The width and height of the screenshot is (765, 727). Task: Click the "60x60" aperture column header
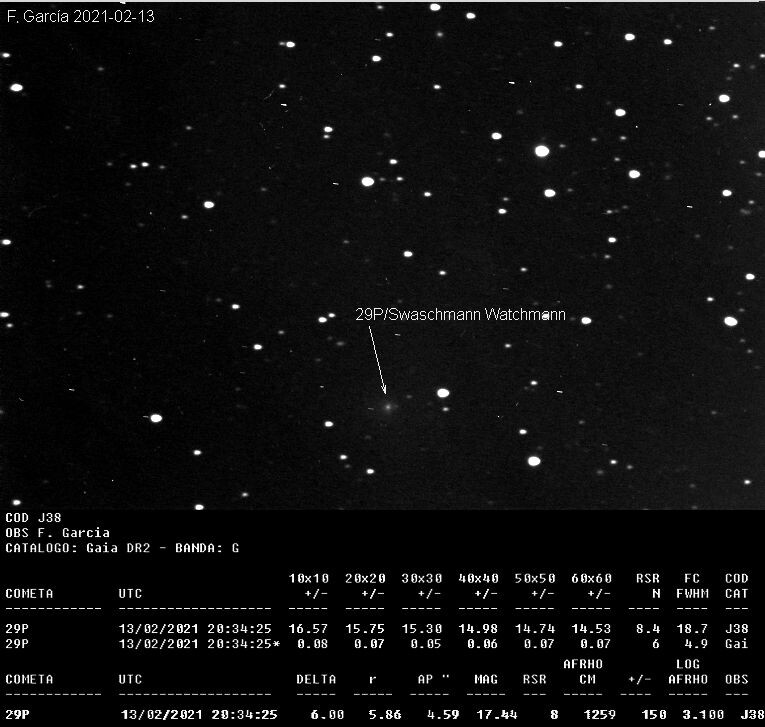point(592,579)
